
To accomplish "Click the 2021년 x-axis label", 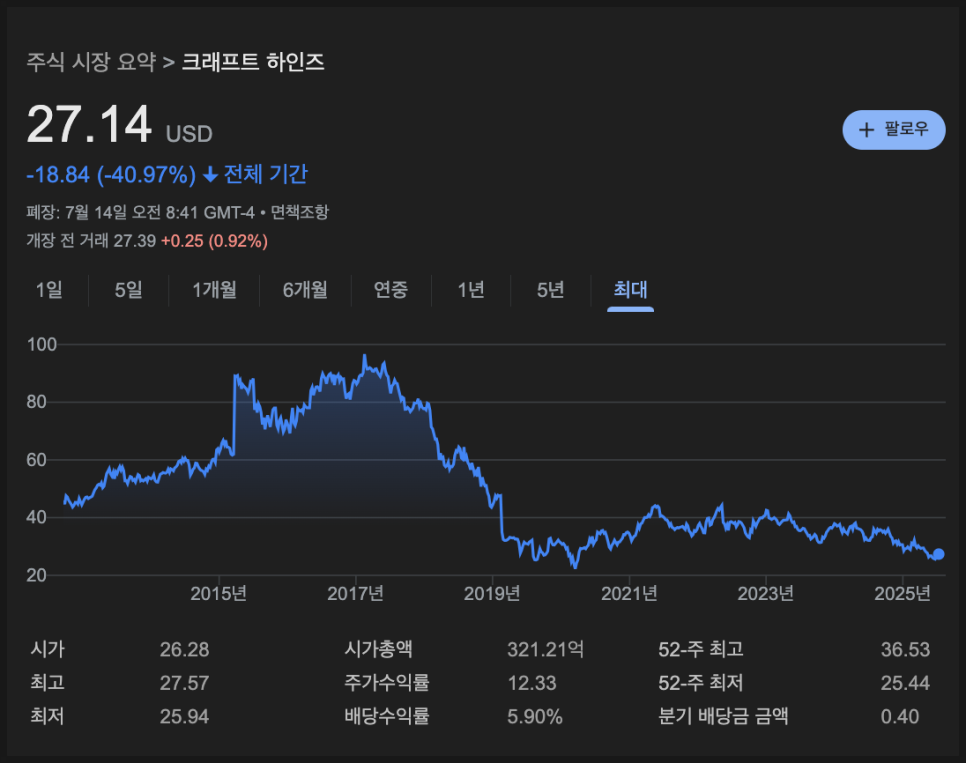I will pyautogui.click(x=629, y=594).
